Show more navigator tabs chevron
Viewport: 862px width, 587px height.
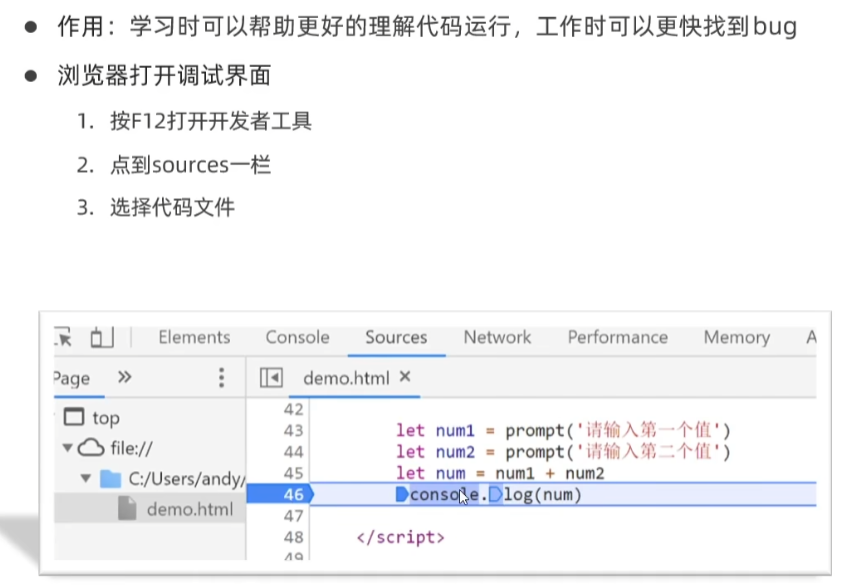coord(125,377)
